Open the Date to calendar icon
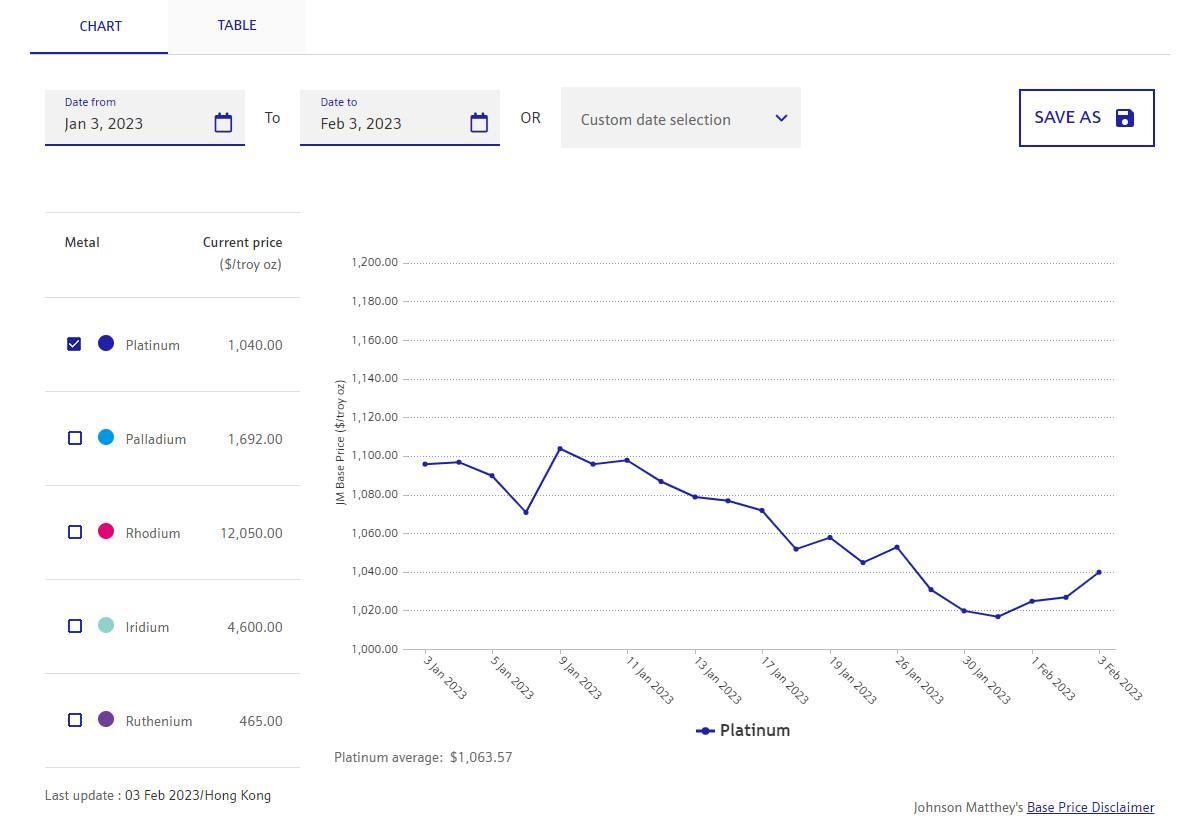The height and width of the screenshot is (835, 1181). point(479,122)
